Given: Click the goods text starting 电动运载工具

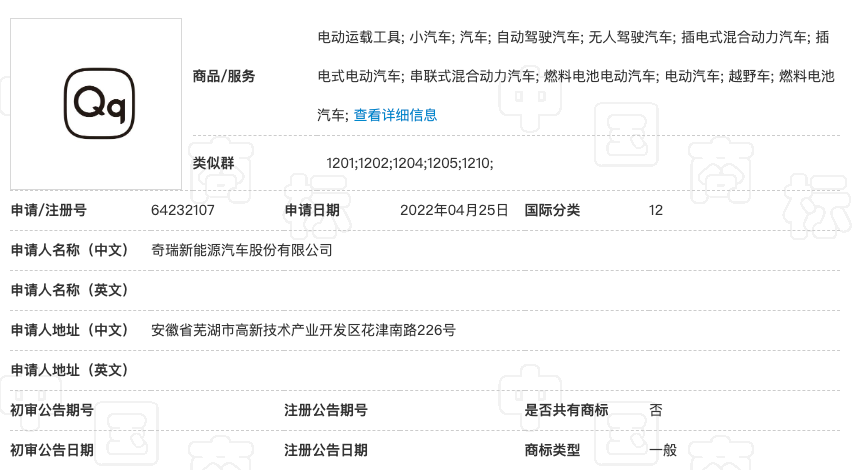Looking at the screenshot, I should coord(573,37).
